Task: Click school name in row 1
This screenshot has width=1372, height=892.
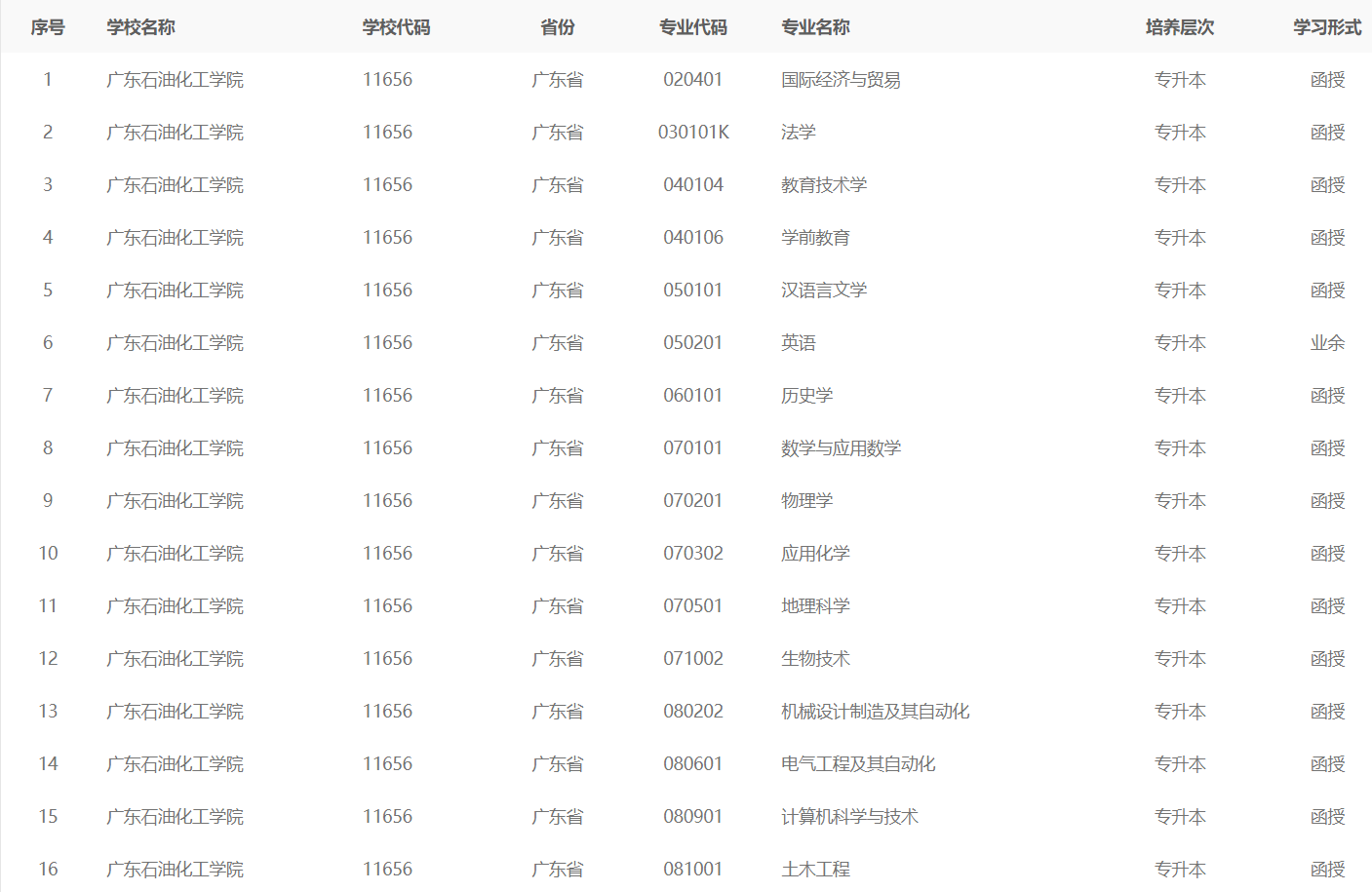Action: point(175,80)
